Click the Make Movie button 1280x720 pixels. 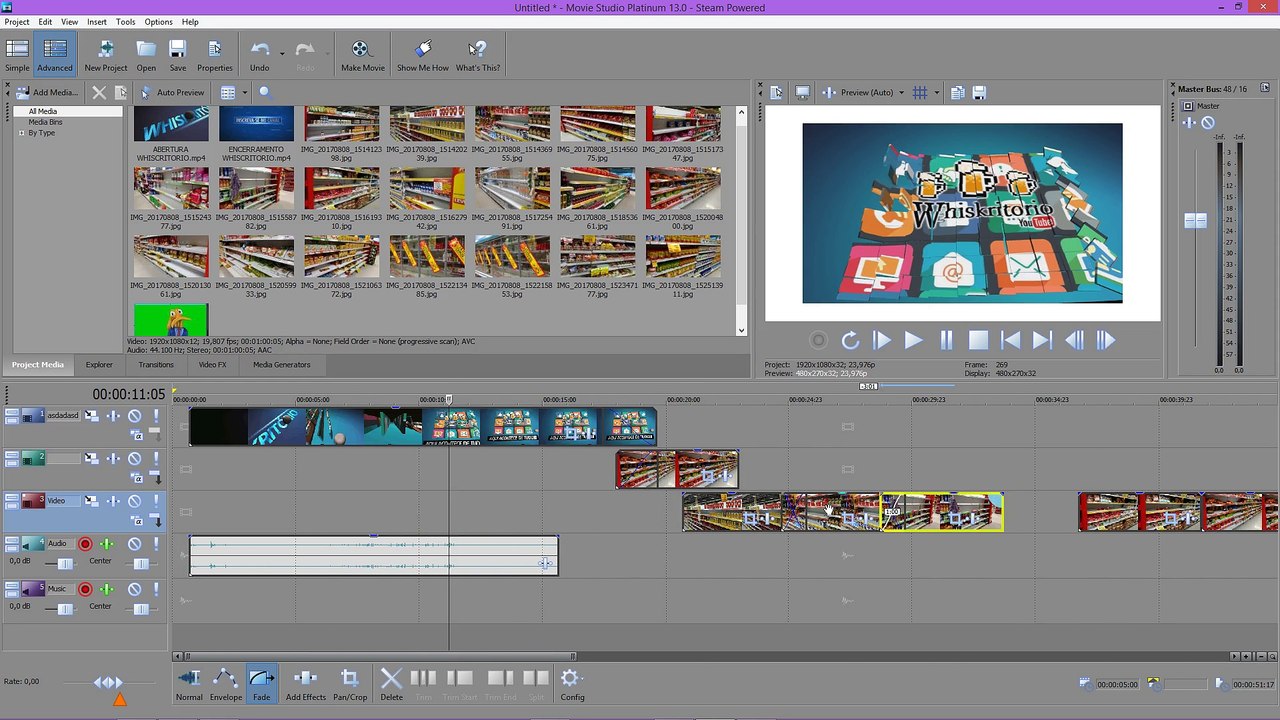362,55
